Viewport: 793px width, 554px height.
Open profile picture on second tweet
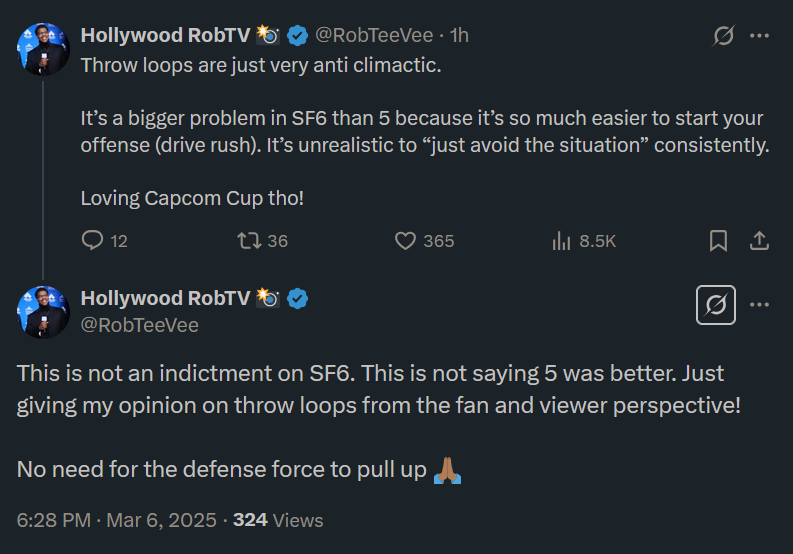coord(43,311)
